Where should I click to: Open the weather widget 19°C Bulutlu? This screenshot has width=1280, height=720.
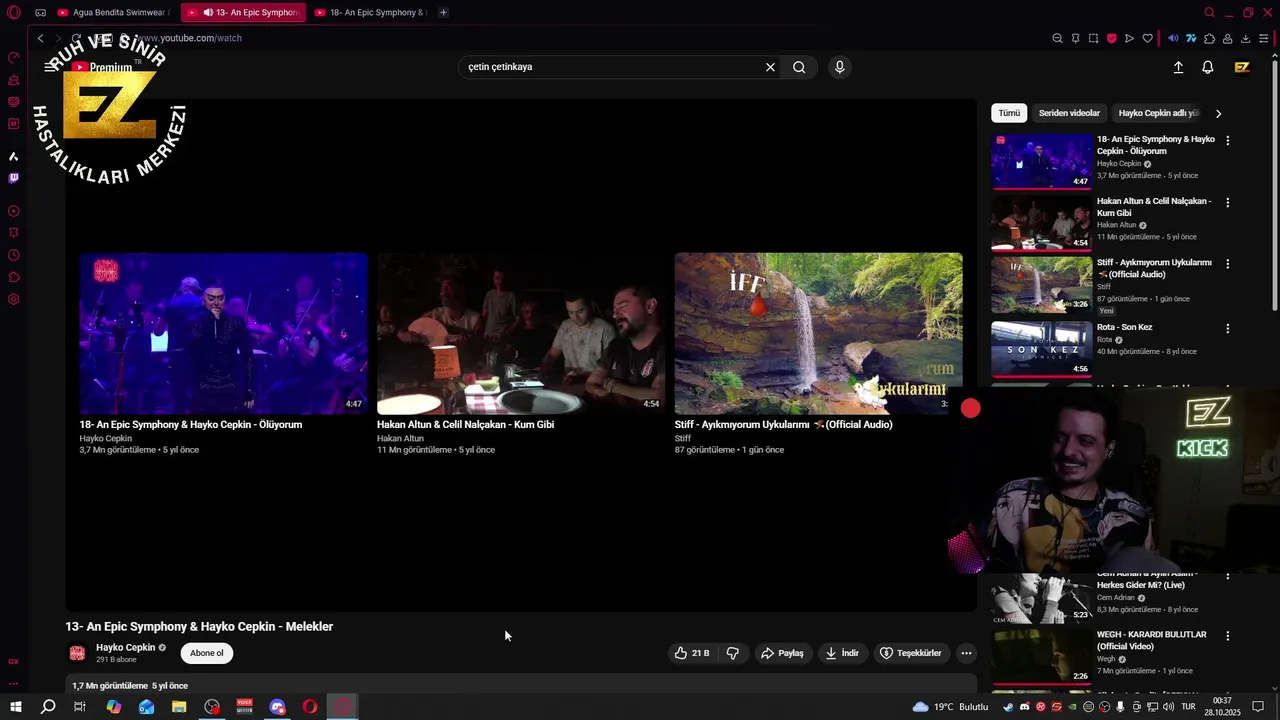pos(950,707)
